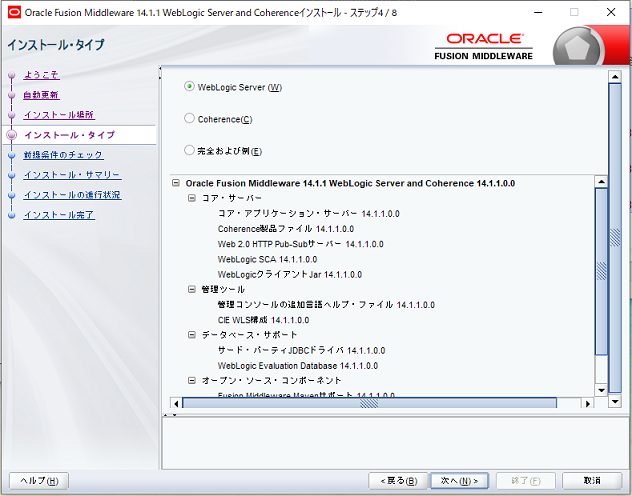The image size is (632, 496).
Task: Click the ヘルプ button
Action: 39,481
